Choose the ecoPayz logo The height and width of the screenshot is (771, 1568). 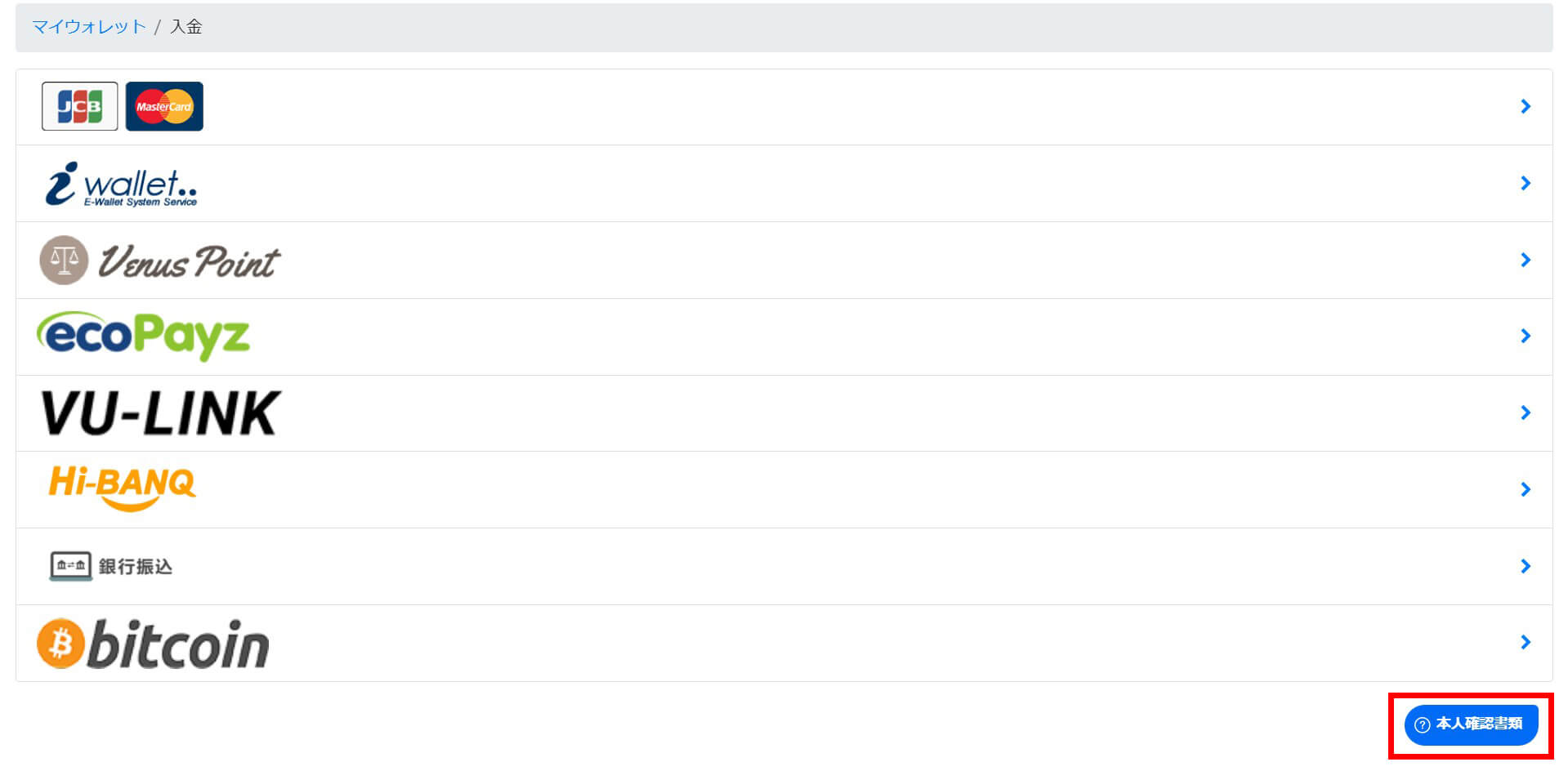point(143,336)
